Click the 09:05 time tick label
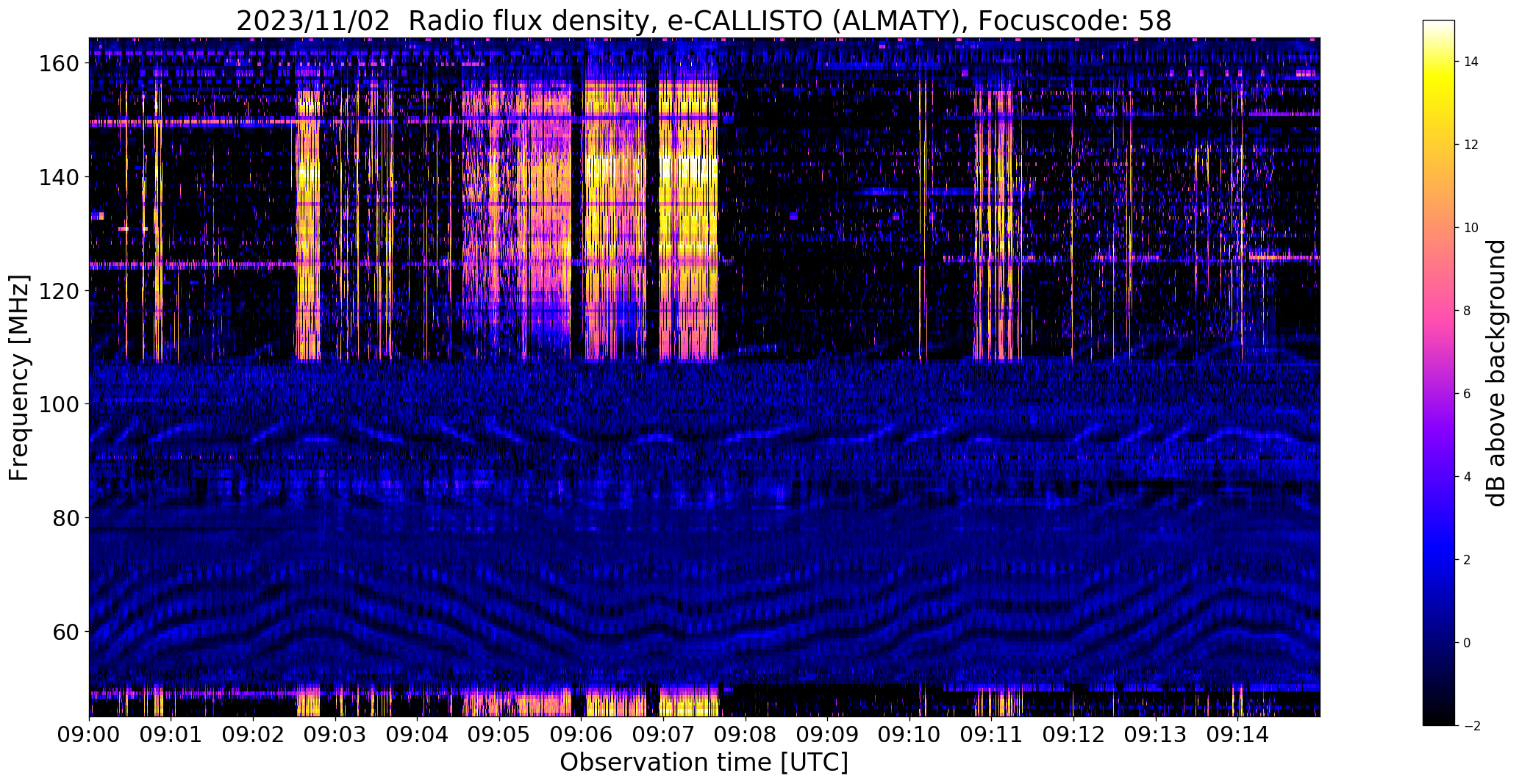Viewport: 1519px width, 784px height. [499, 733]
